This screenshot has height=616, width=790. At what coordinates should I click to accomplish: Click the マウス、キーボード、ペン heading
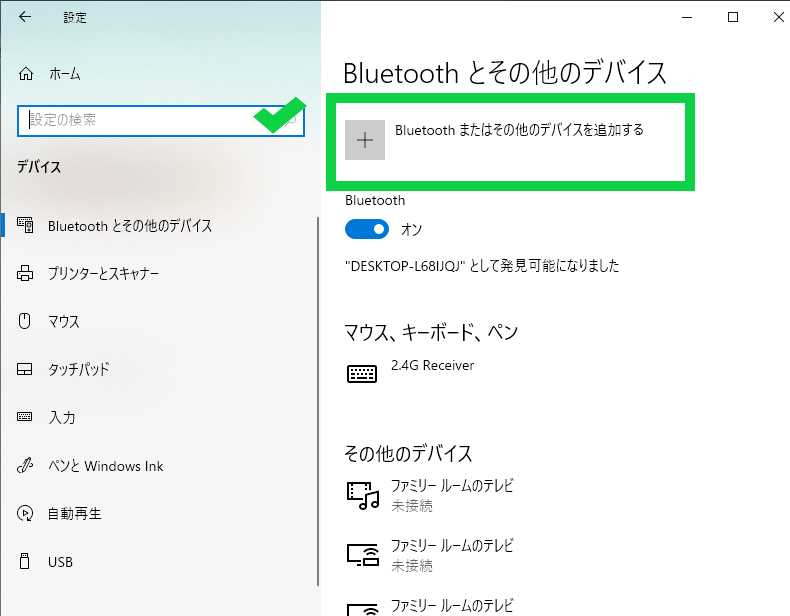[431, 332]
